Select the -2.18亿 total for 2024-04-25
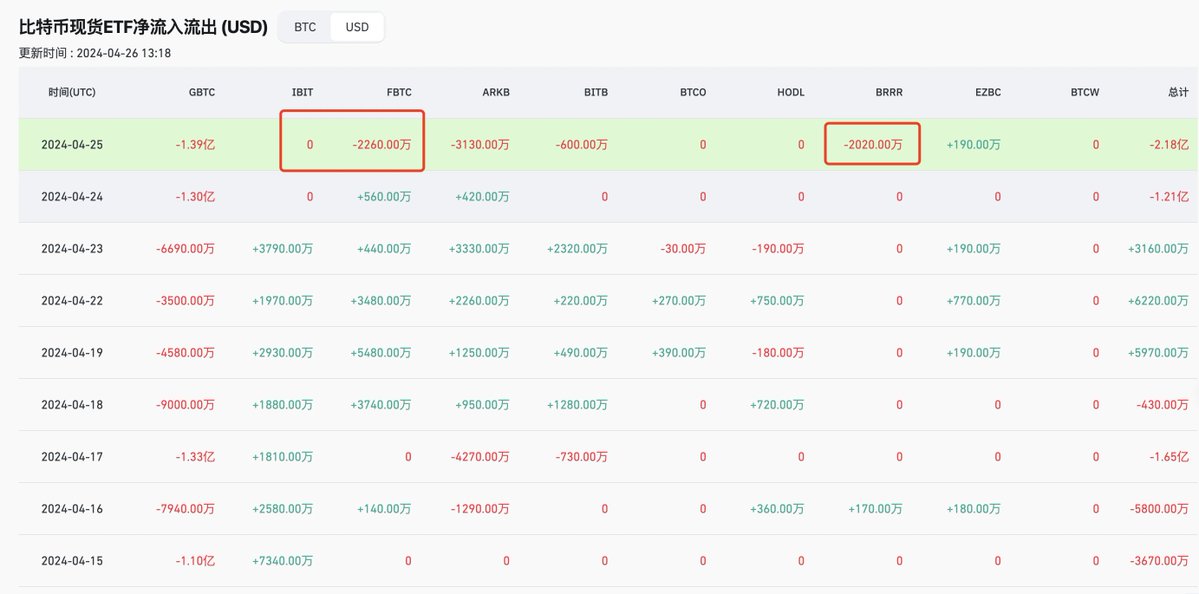Screen dimensions: 1199x594 tap(1168, 145)
